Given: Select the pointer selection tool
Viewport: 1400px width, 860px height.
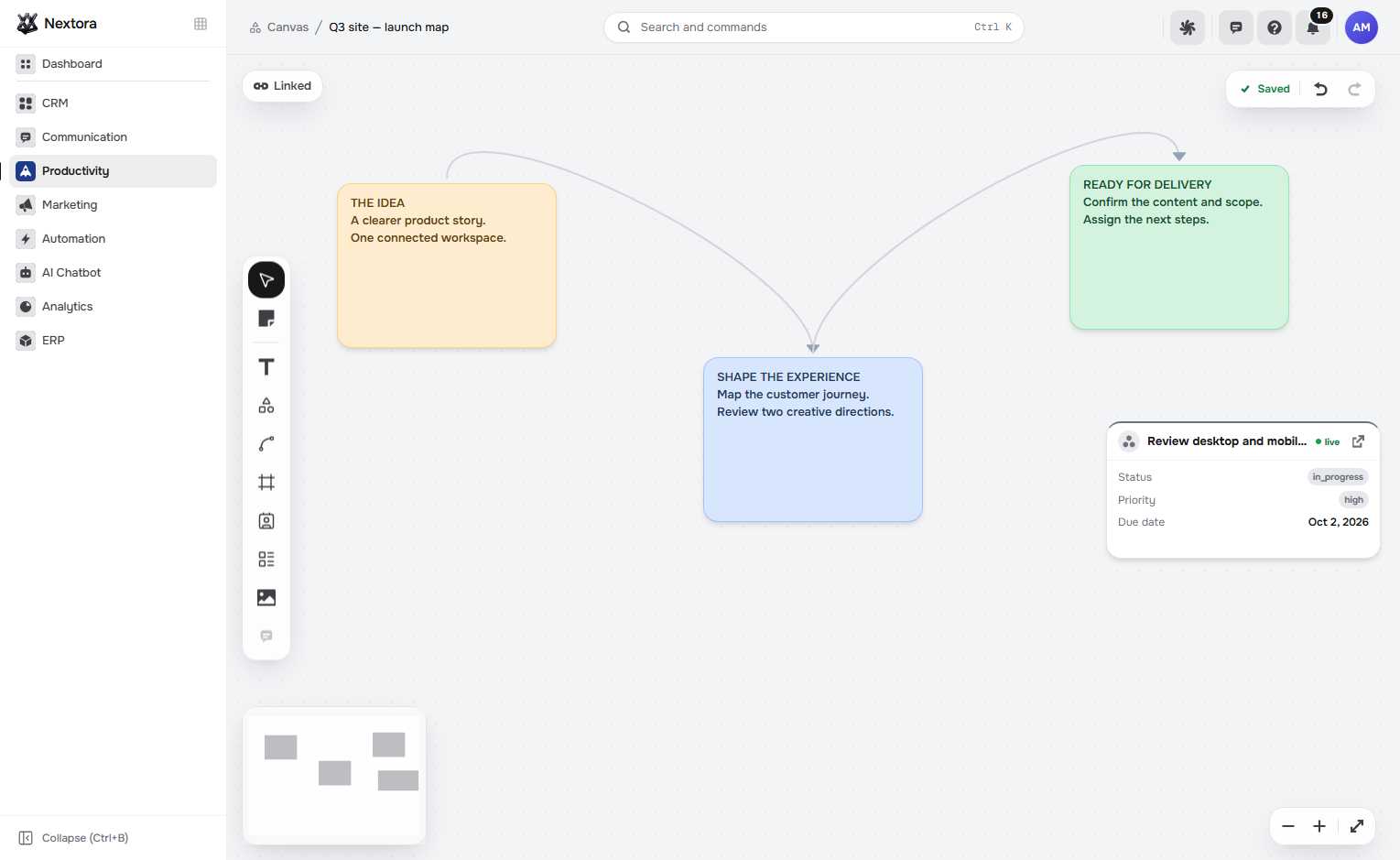Looking at the screenshot, I should (x=266, y=279).
